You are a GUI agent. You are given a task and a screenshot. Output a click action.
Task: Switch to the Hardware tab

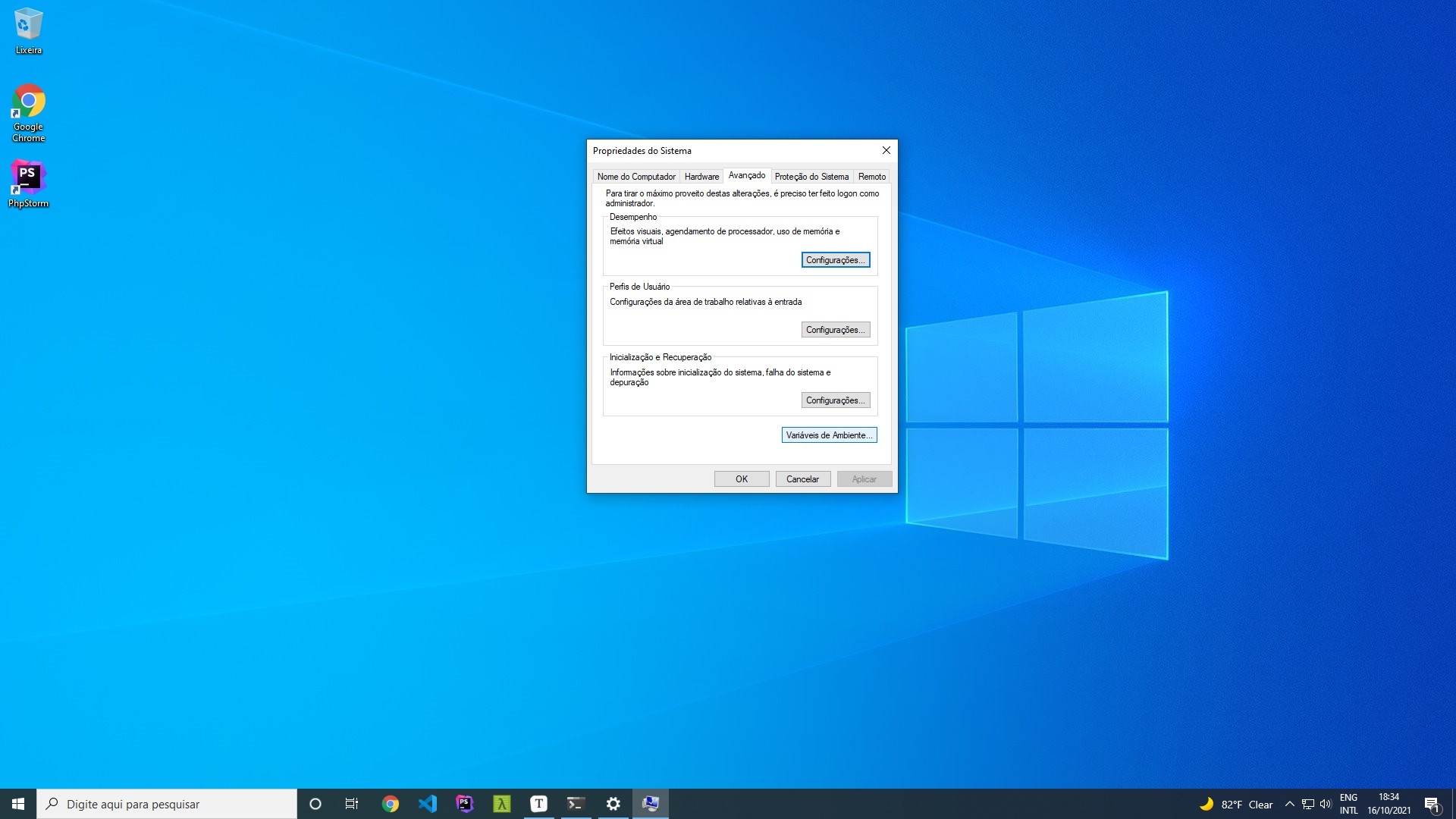pos(701,177)
